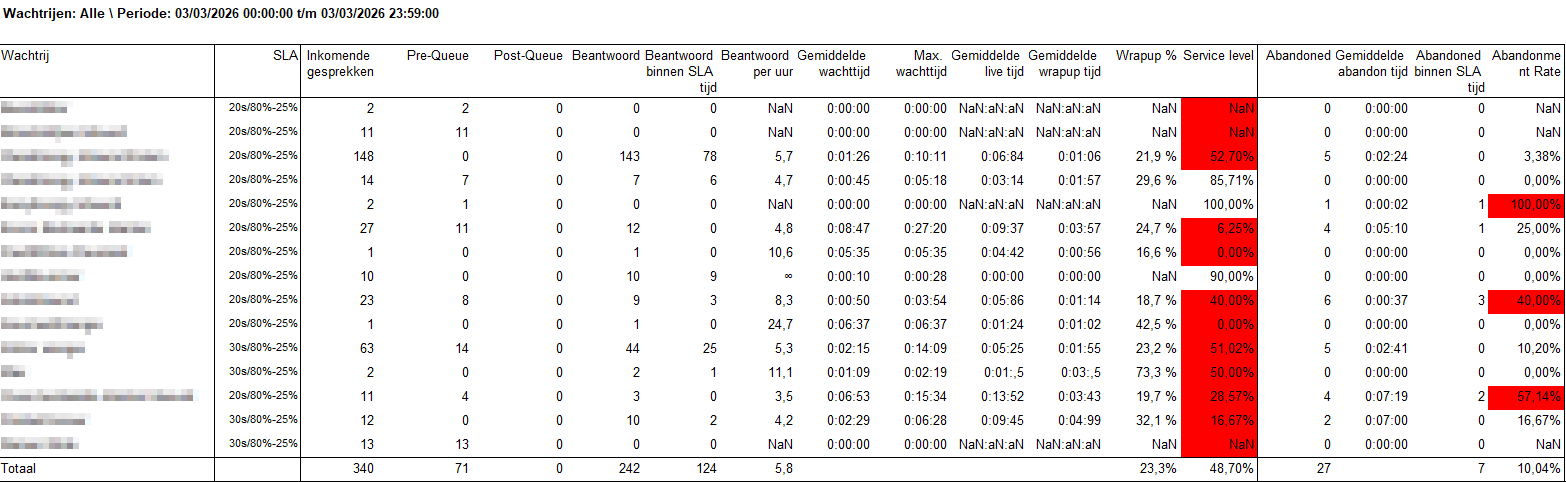Click the Pre-Queue column header

437,57
